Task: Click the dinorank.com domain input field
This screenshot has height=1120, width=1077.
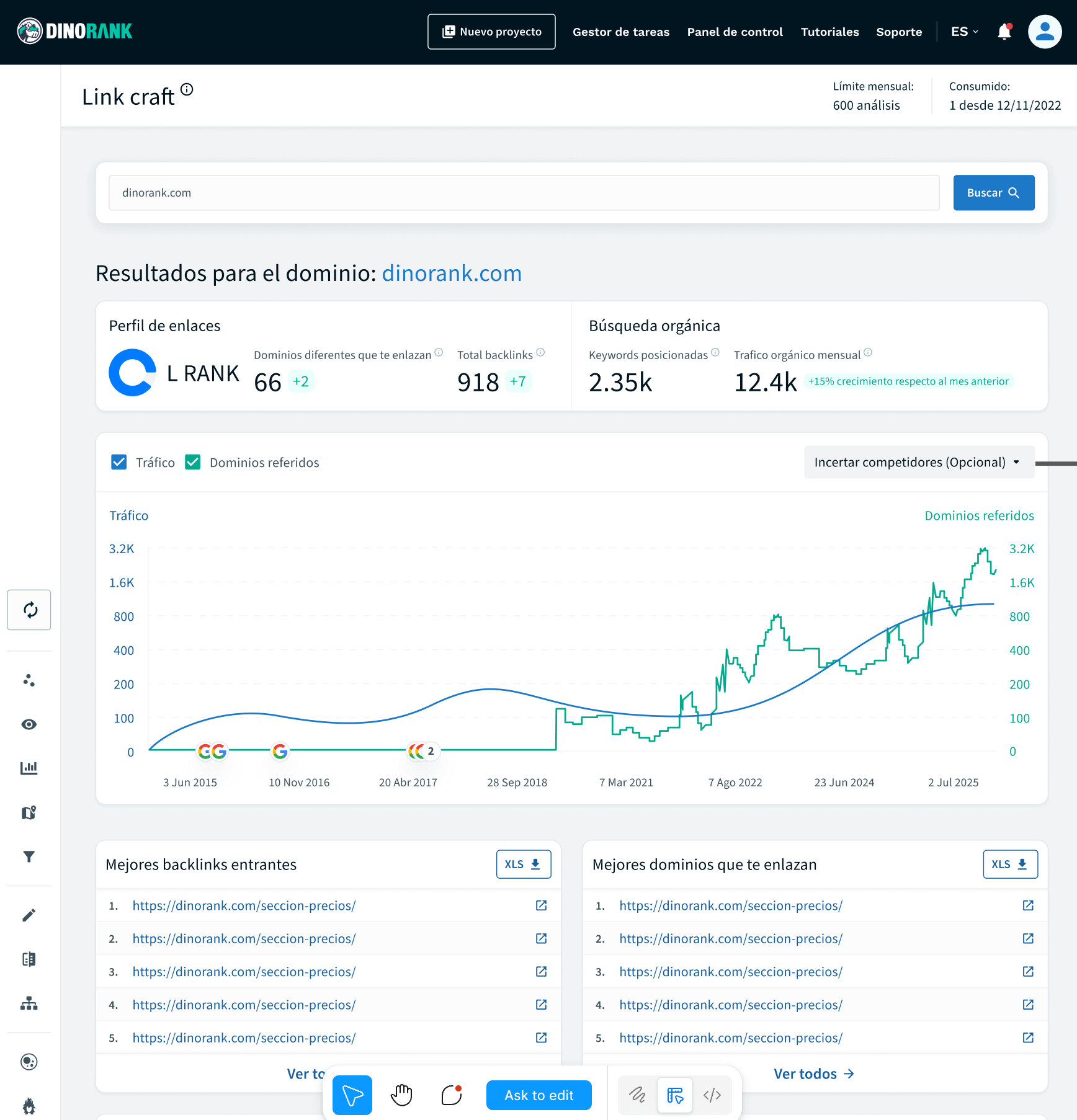Action: click(524, 193)
